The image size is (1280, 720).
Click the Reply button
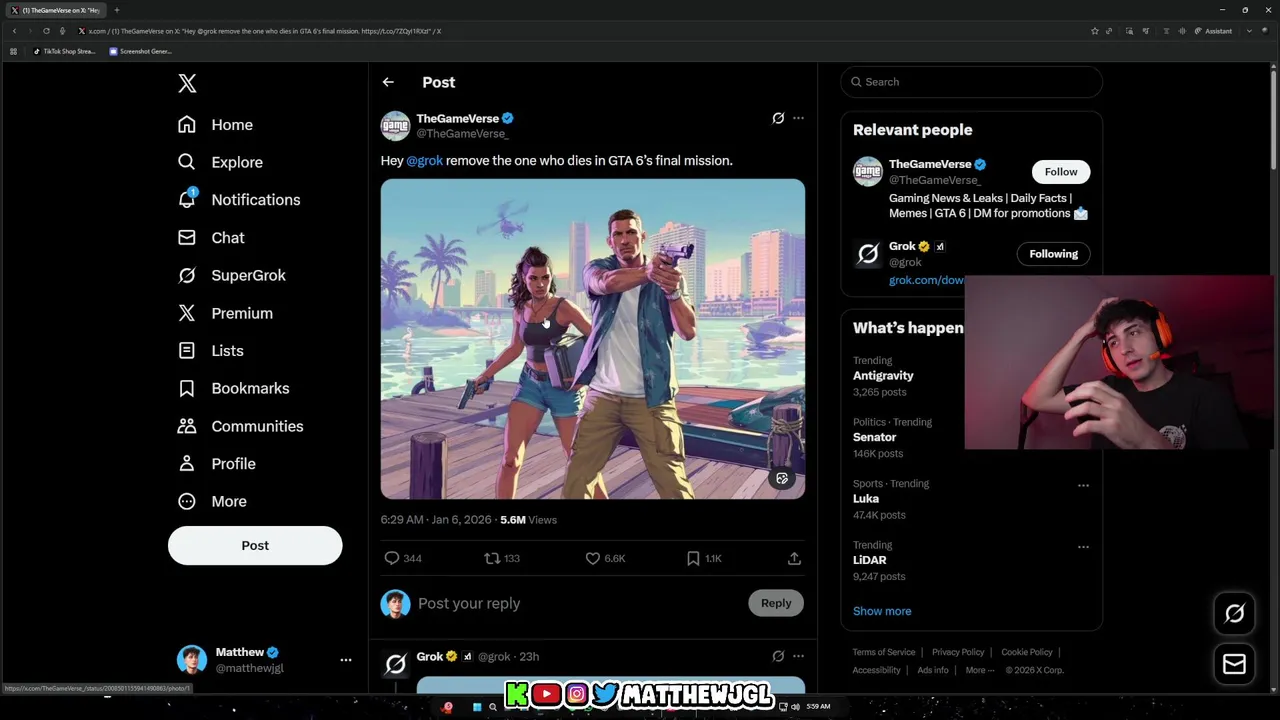(x=776, y=603)
